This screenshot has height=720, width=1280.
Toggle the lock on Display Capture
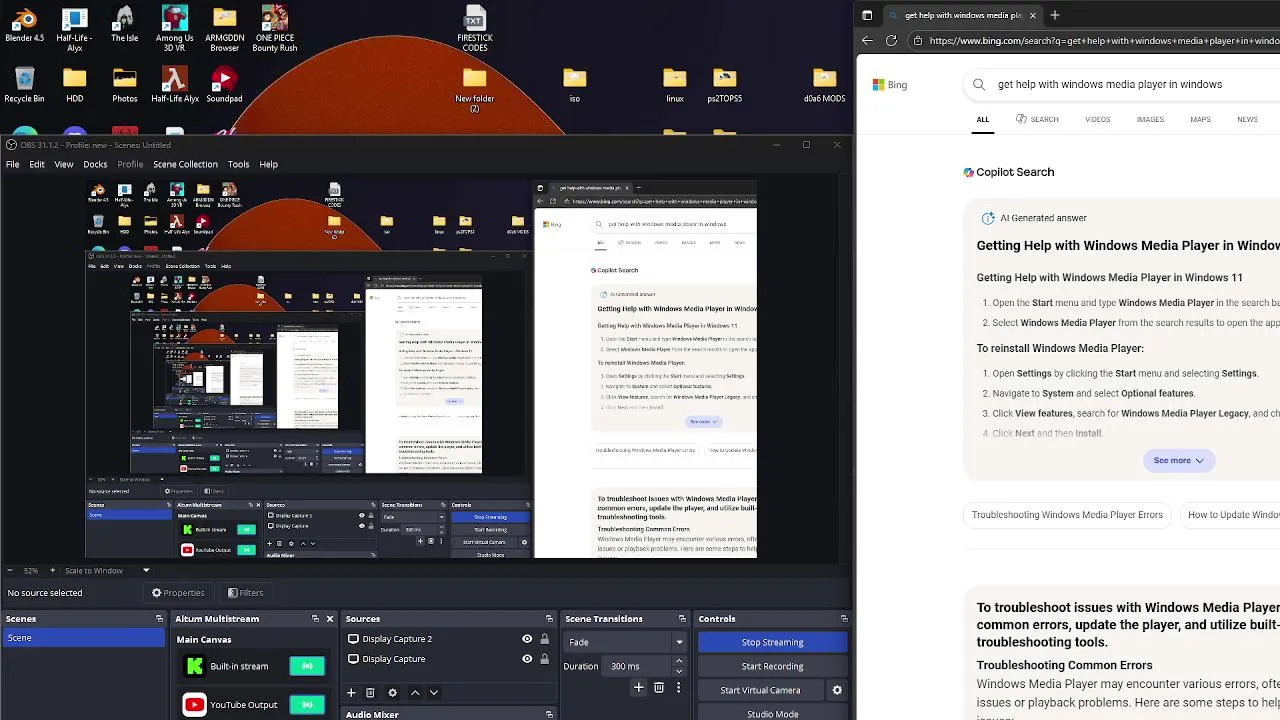544,659
